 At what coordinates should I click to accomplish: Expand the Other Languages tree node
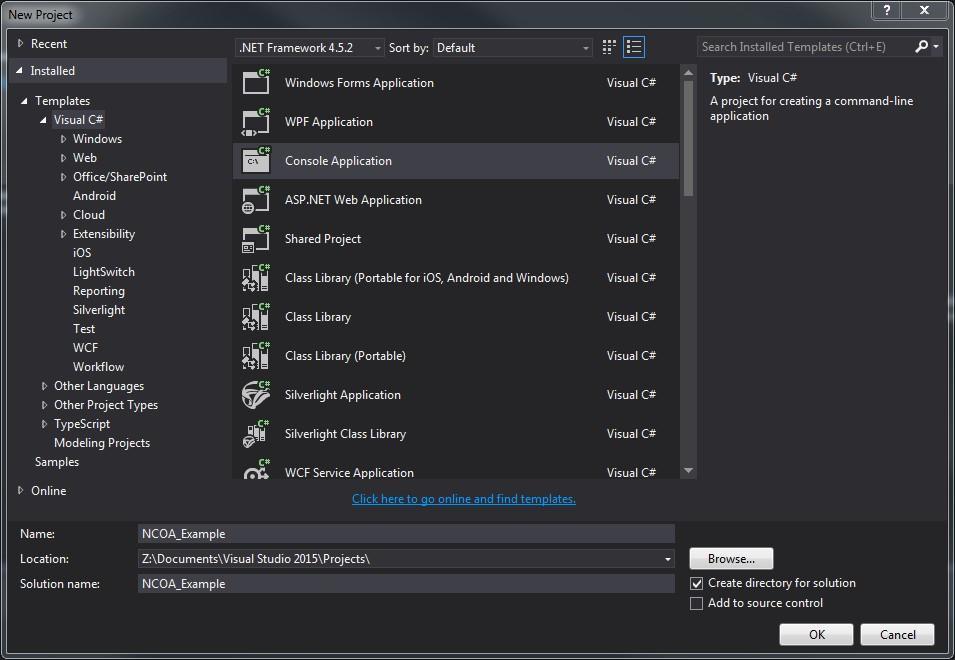pos(45,386)
